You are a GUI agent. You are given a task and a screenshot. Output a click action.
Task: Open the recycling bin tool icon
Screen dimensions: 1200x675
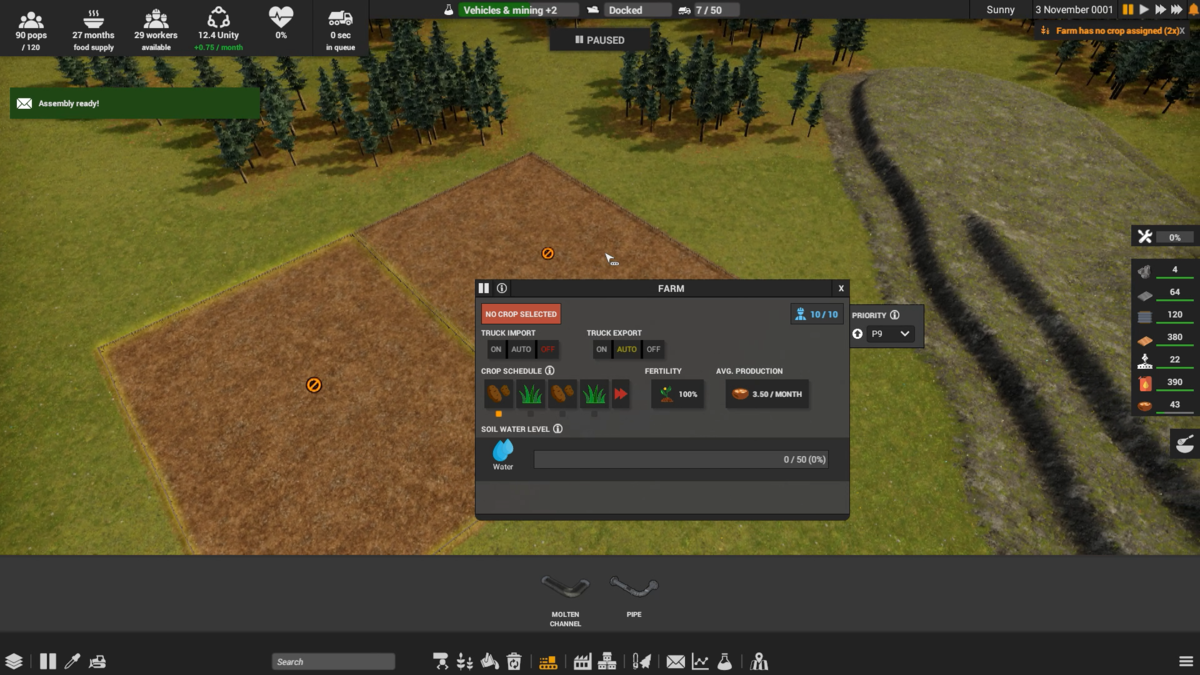(x=514, y=661)
